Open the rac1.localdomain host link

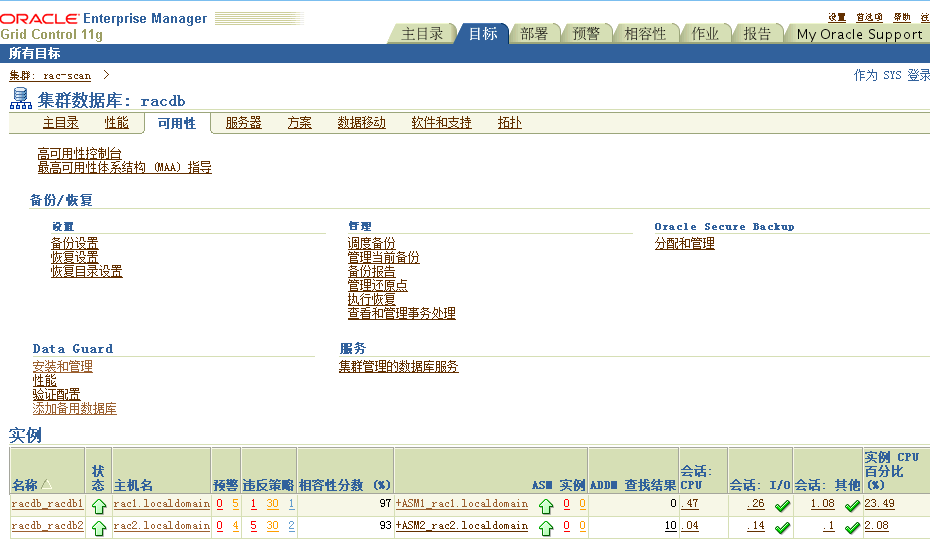click(162, 504)
